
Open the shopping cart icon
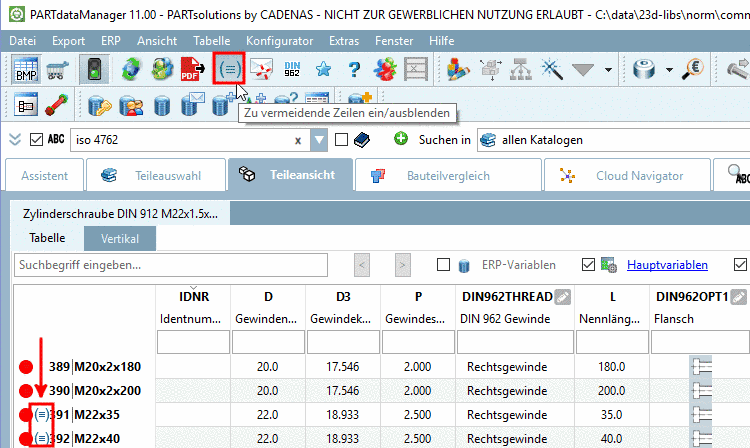point(57,70)
